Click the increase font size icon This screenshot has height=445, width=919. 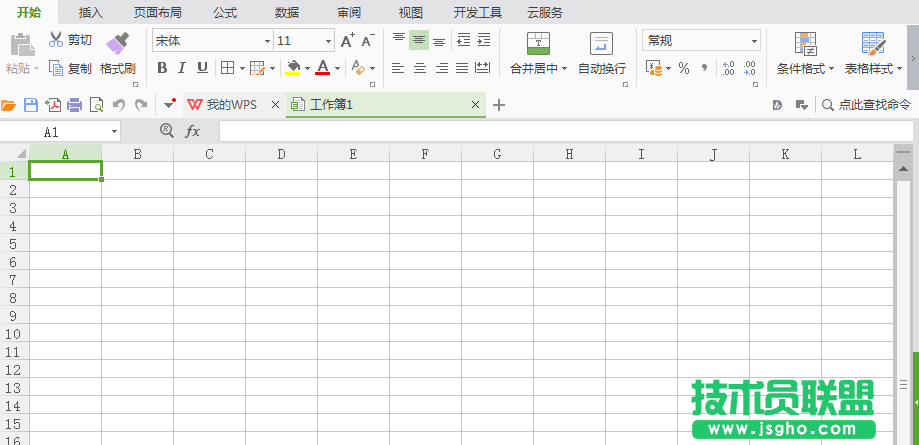[x=347, y=41]
